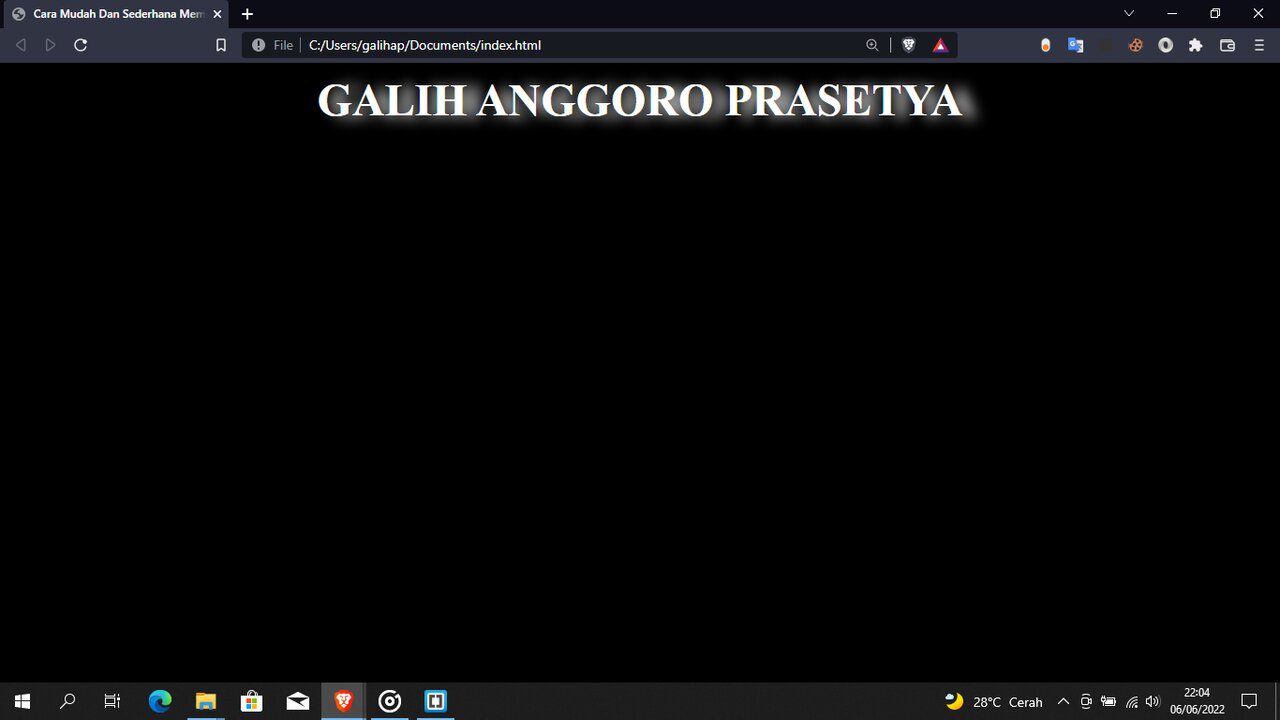Image resolution: width=1280 pixels, height=720 pixels.
Task: Close the Cara Mudah Dan Sederhana tab
Action: (217, 14)
